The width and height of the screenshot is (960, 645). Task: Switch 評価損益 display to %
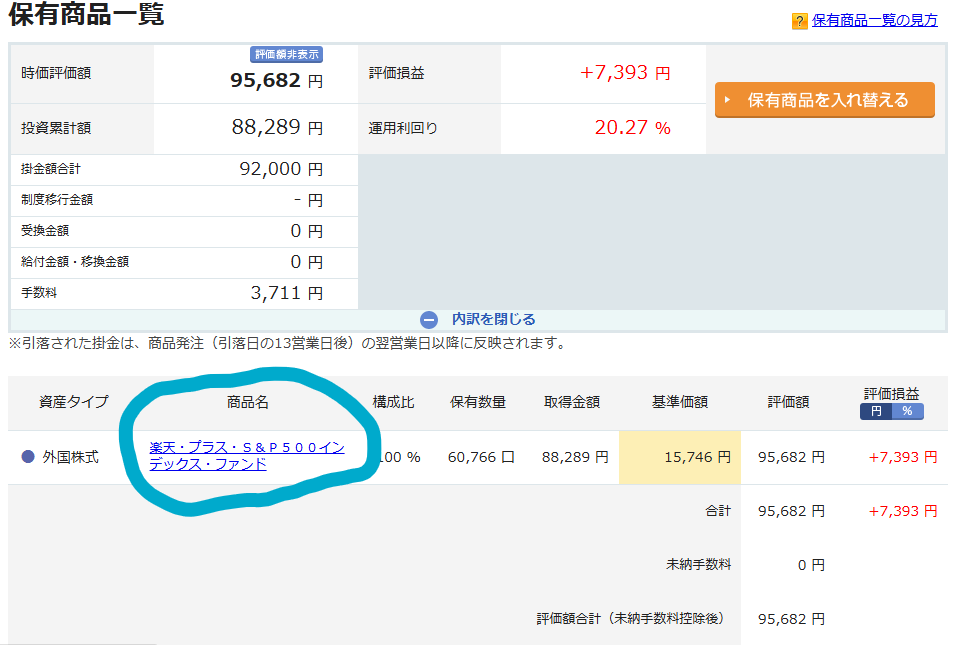point(907,412)
